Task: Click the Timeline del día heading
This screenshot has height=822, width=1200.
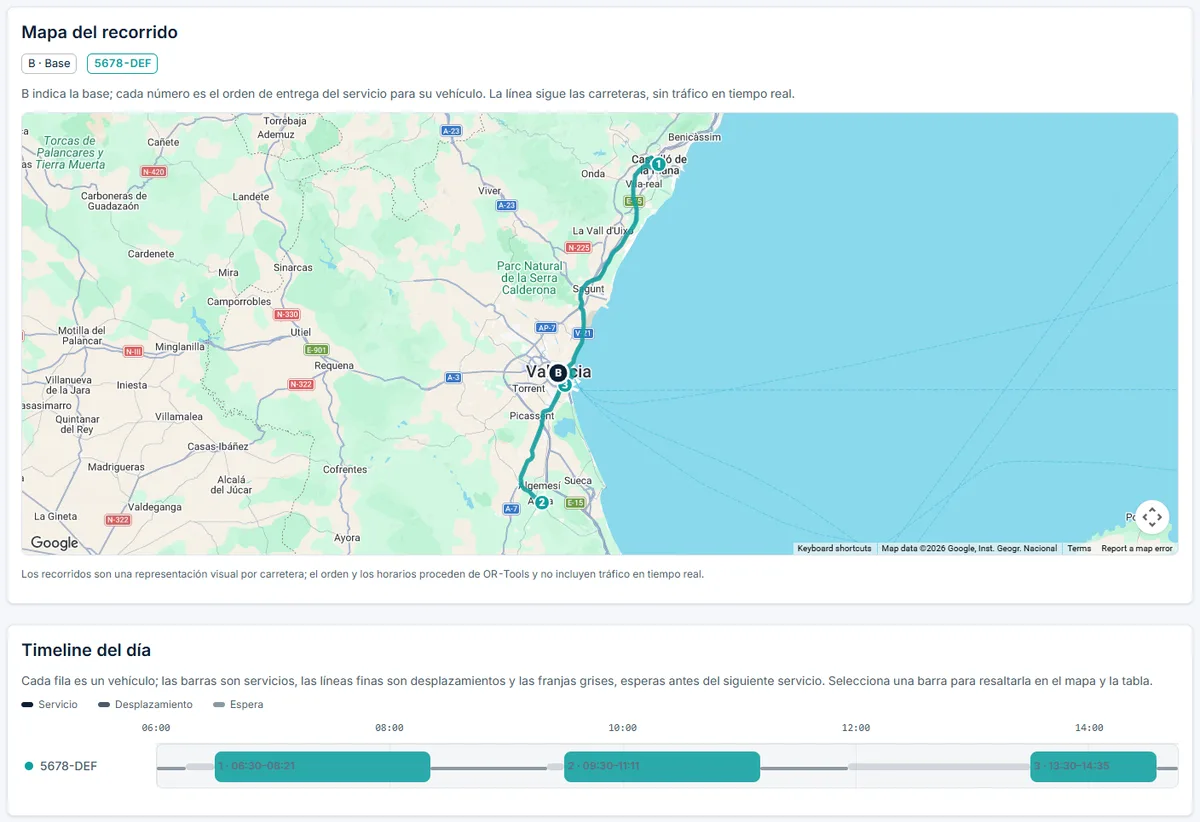Action: 86,650
